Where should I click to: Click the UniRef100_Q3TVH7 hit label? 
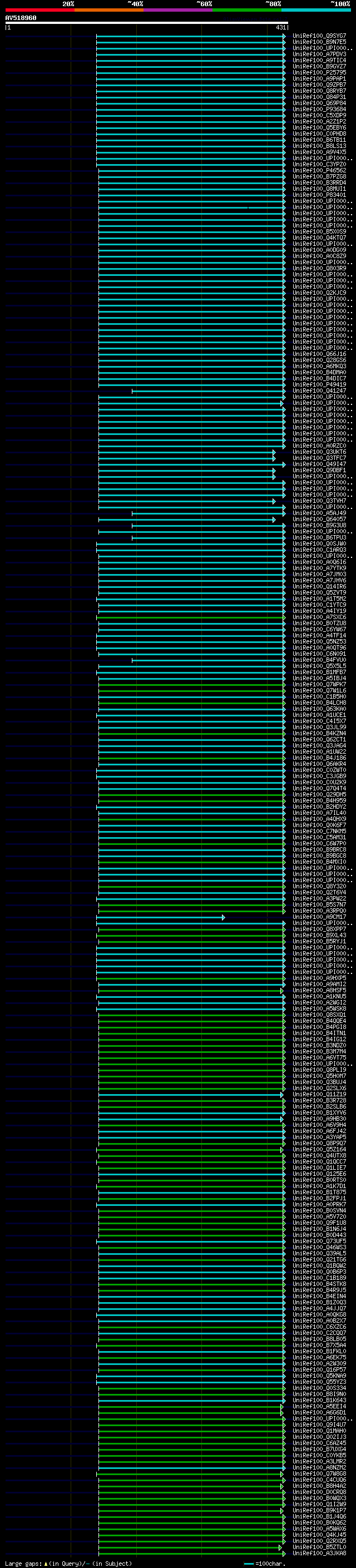point(319,501)
